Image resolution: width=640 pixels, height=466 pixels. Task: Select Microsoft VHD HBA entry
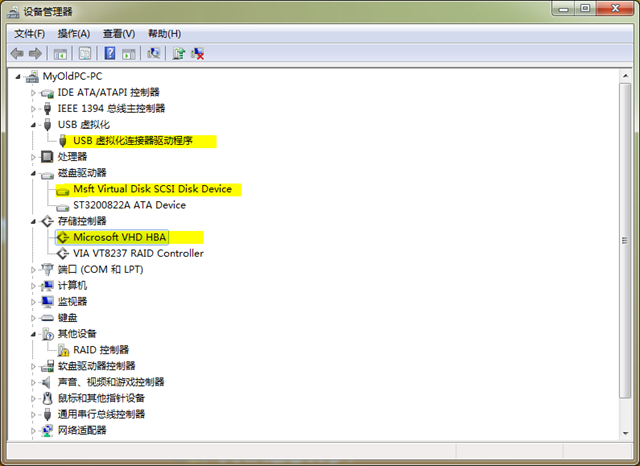click(x=120, y=237)
